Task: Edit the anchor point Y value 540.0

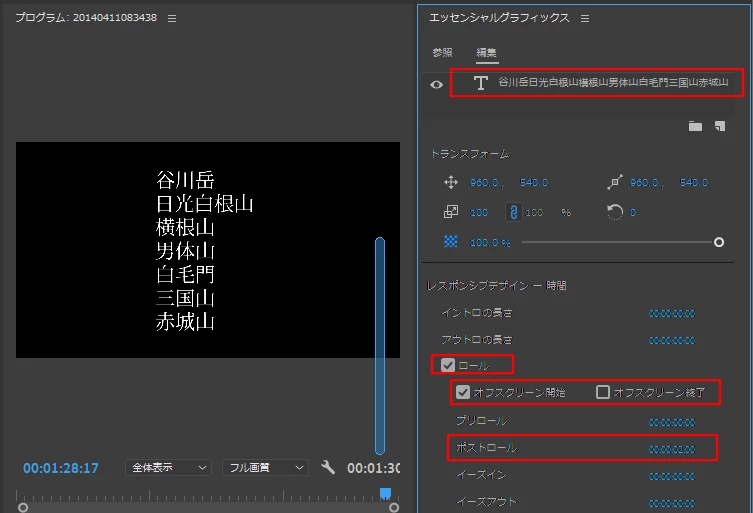Action: pyautogui.click(x=694, y=183)
